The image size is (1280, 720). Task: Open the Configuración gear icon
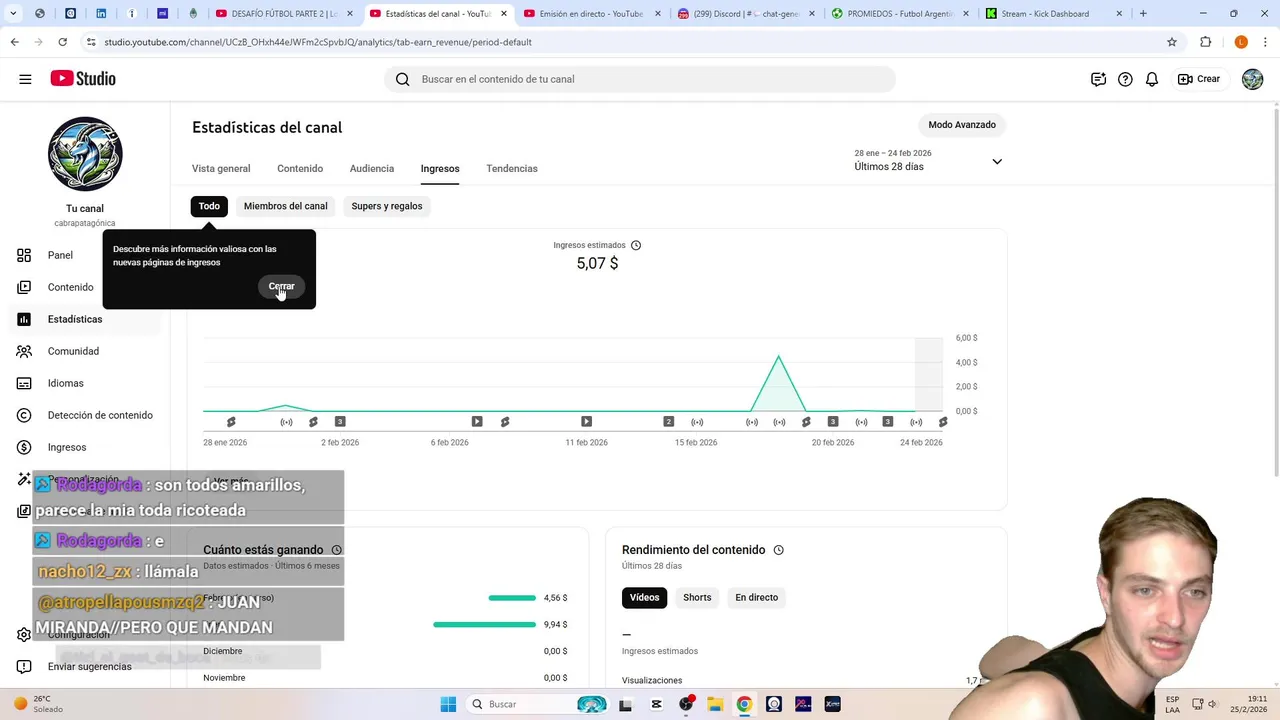[x=24, y=635]
